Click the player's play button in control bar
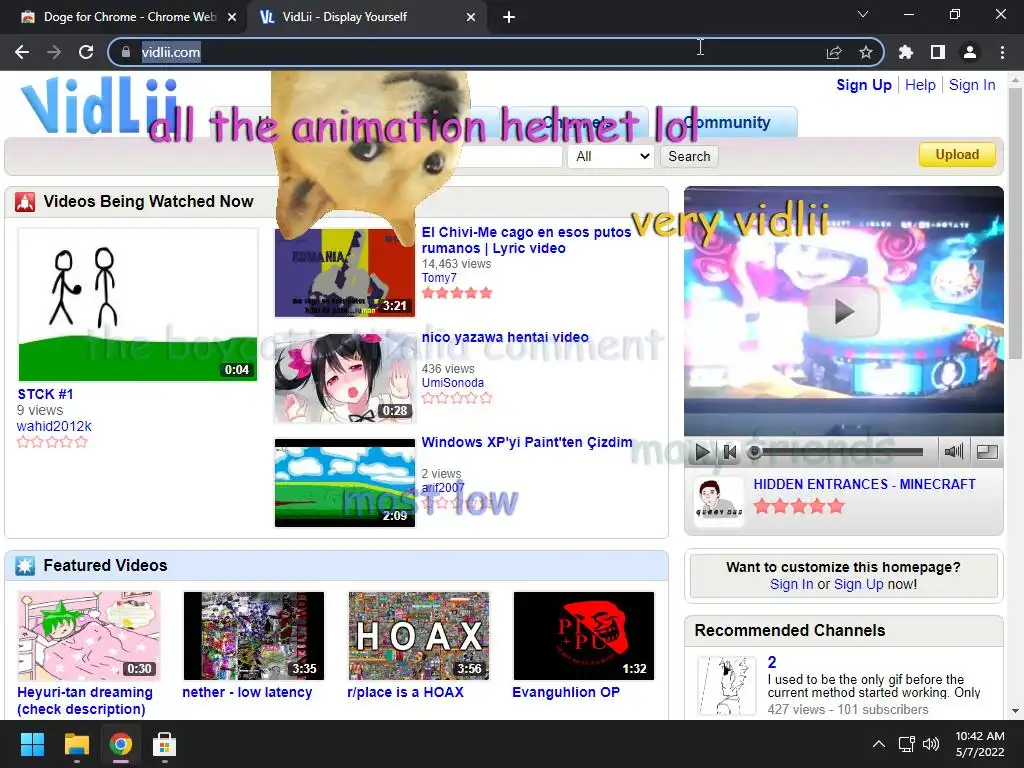The width and height of the screenshot is (1024, 768). 702,451
